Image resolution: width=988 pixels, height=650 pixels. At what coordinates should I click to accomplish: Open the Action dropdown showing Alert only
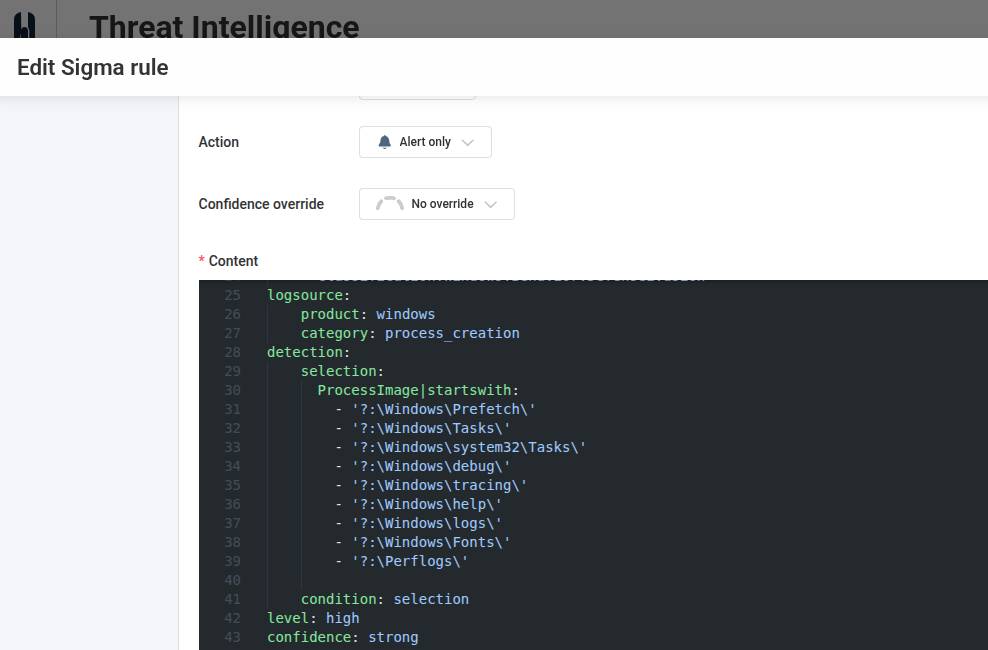(425, 142)
